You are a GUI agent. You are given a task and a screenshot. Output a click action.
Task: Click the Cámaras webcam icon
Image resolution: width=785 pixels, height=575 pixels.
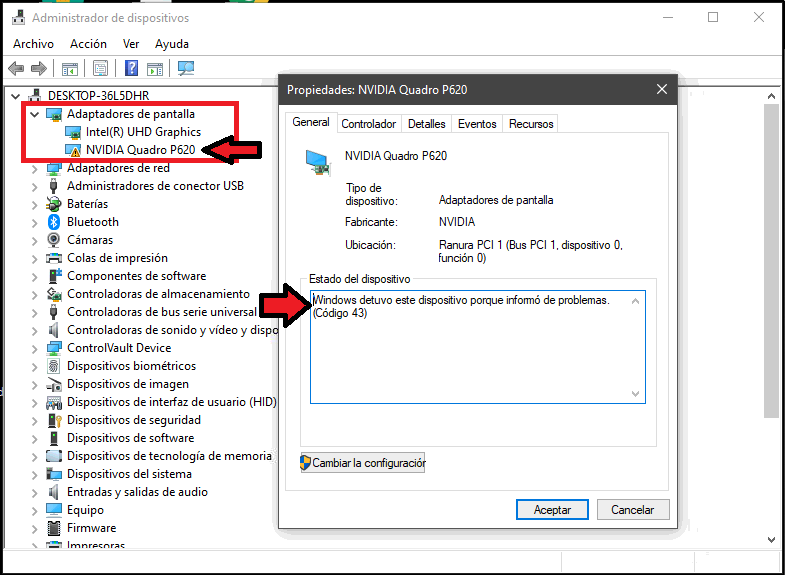click(x=54, y=240)
